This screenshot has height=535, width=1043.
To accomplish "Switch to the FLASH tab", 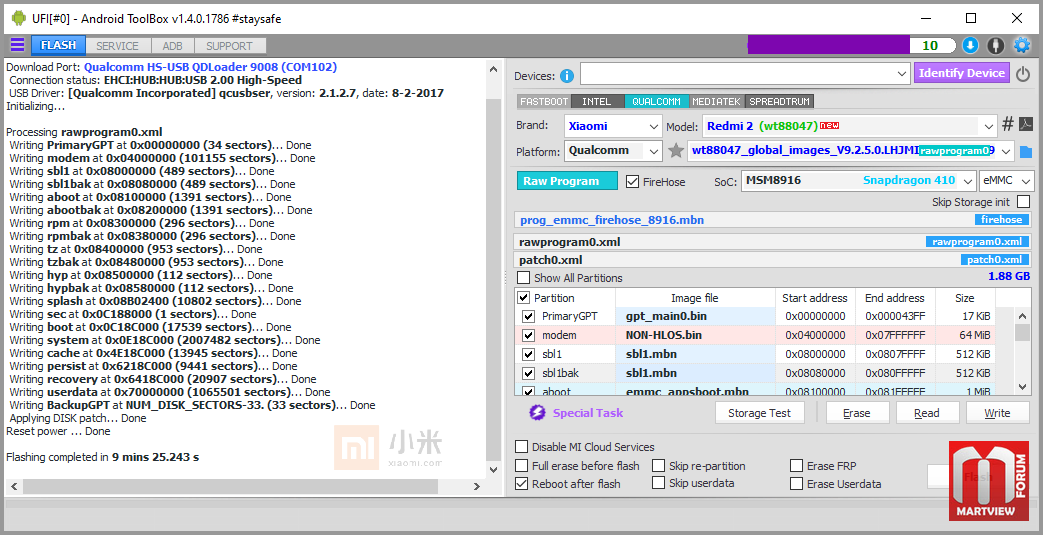I will pos(58,45).
